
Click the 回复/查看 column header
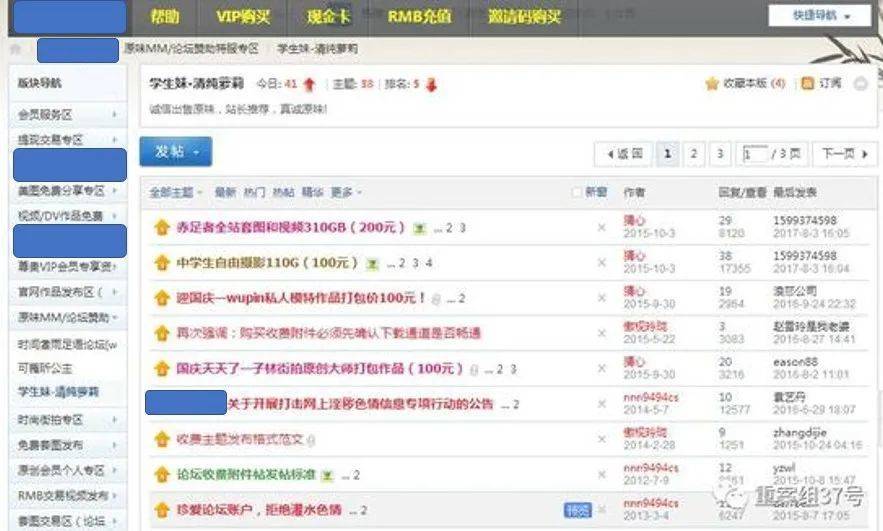pyautogui.click(x=742, y=193)
